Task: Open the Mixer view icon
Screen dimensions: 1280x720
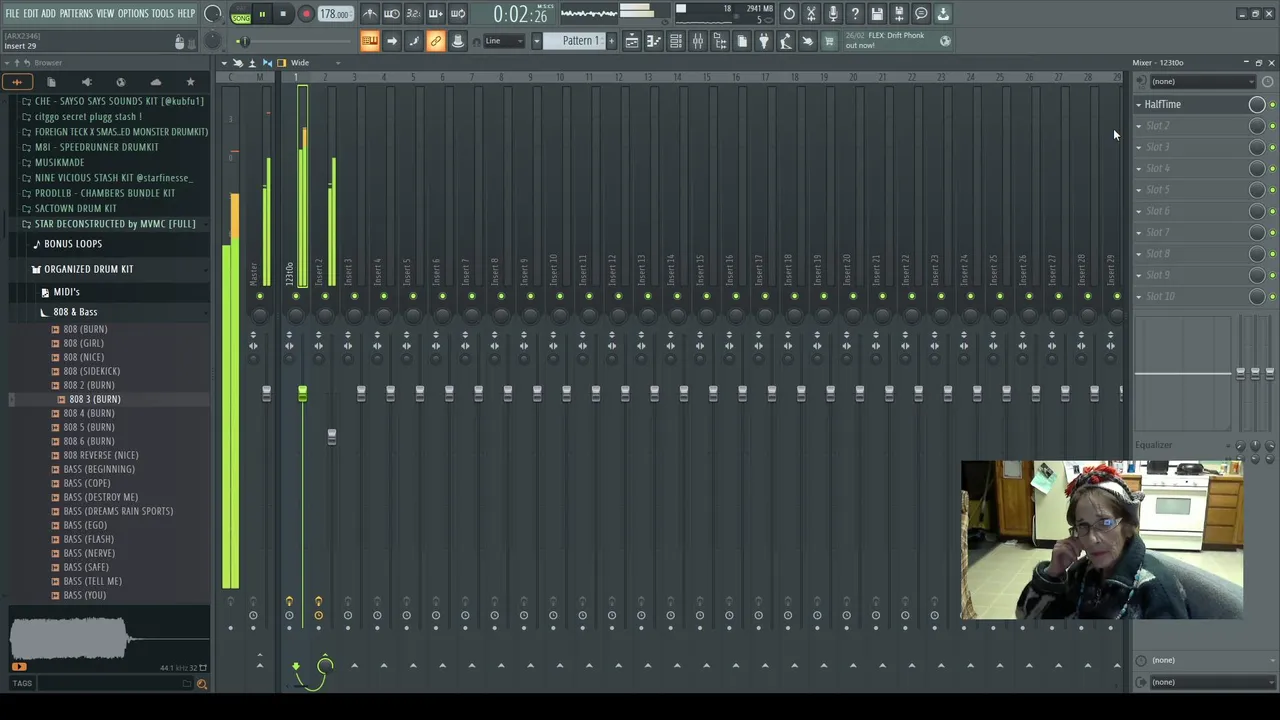Action: point(698,41)
